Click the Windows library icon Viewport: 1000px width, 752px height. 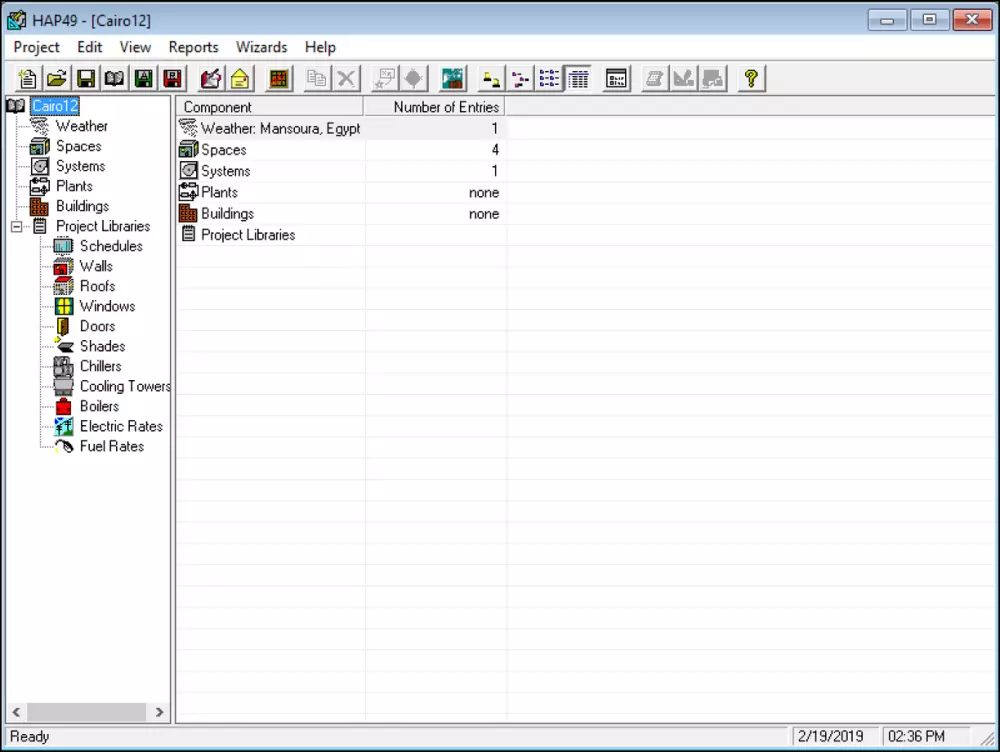click(x=63, y=306)
